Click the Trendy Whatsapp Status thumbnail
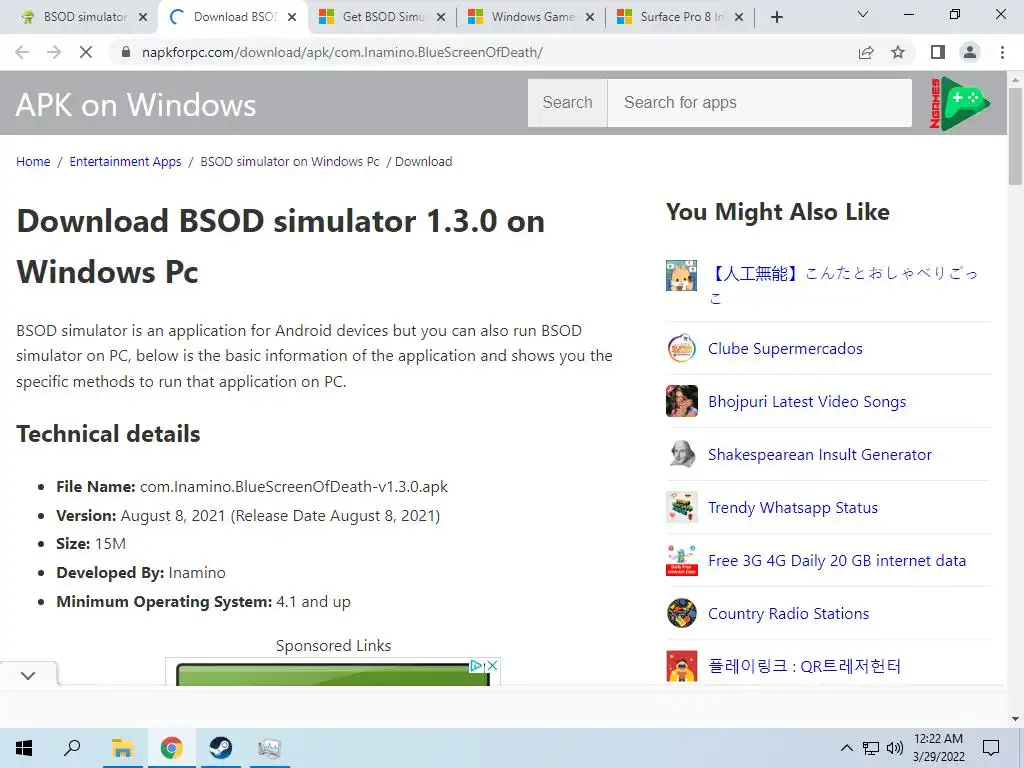1024x768 pixels. pyautogui.click(x=682, y=507)
